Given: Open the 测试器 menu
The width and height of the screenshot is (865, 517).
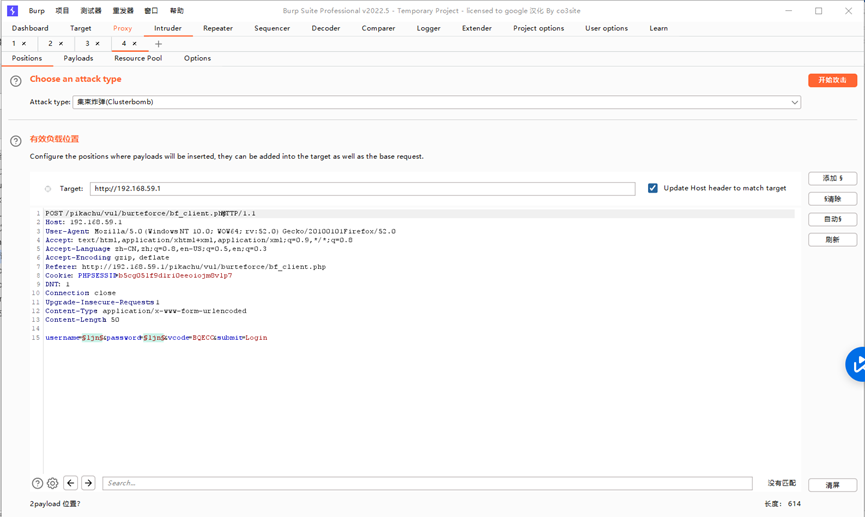Looking at the screenshot, I should [90, 10].
